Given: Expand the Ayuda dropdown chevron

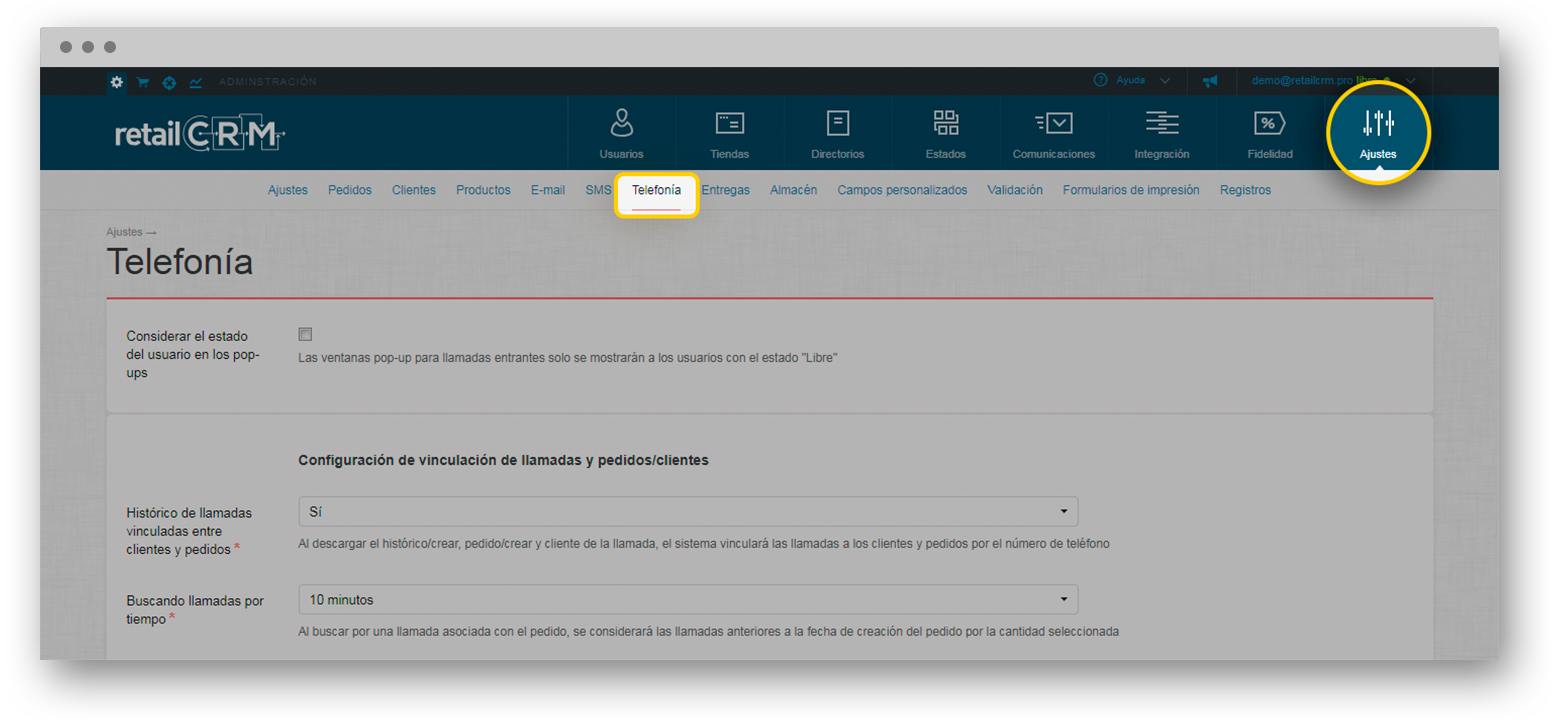Looking at the screenshot, I should pos(1165,81).
